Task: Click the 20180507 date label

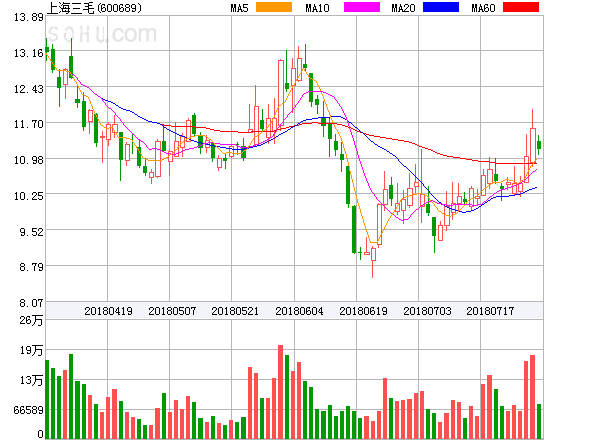Action: 172,311
